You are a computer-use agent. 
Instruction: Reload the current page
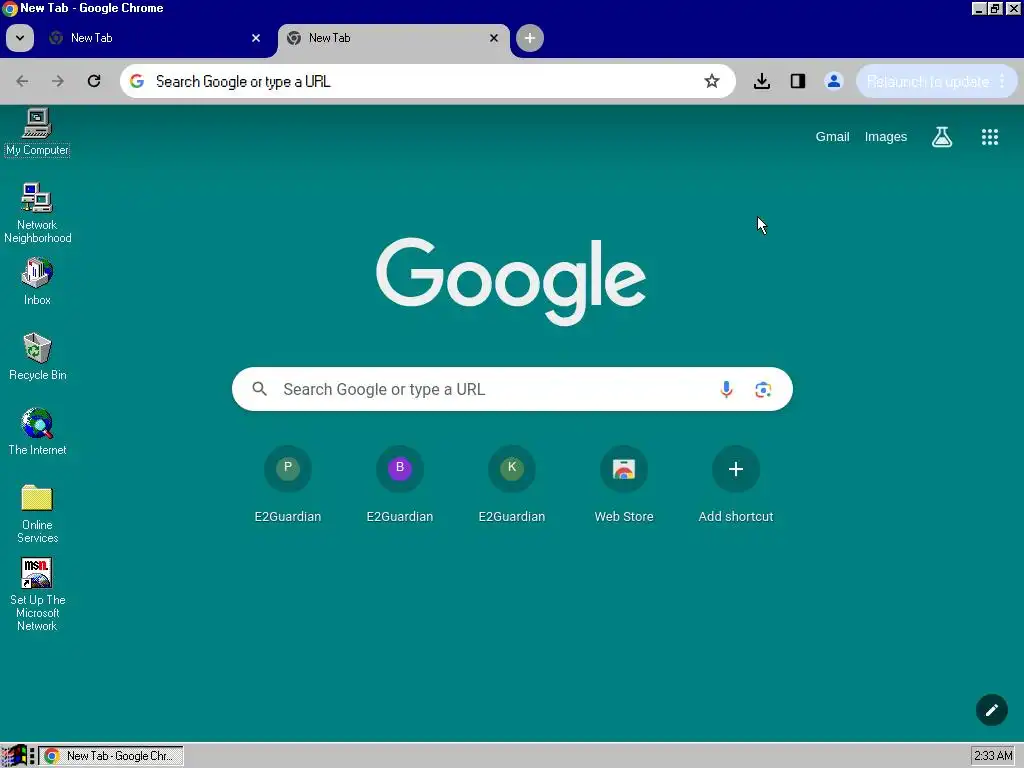[x=94, y=81]
